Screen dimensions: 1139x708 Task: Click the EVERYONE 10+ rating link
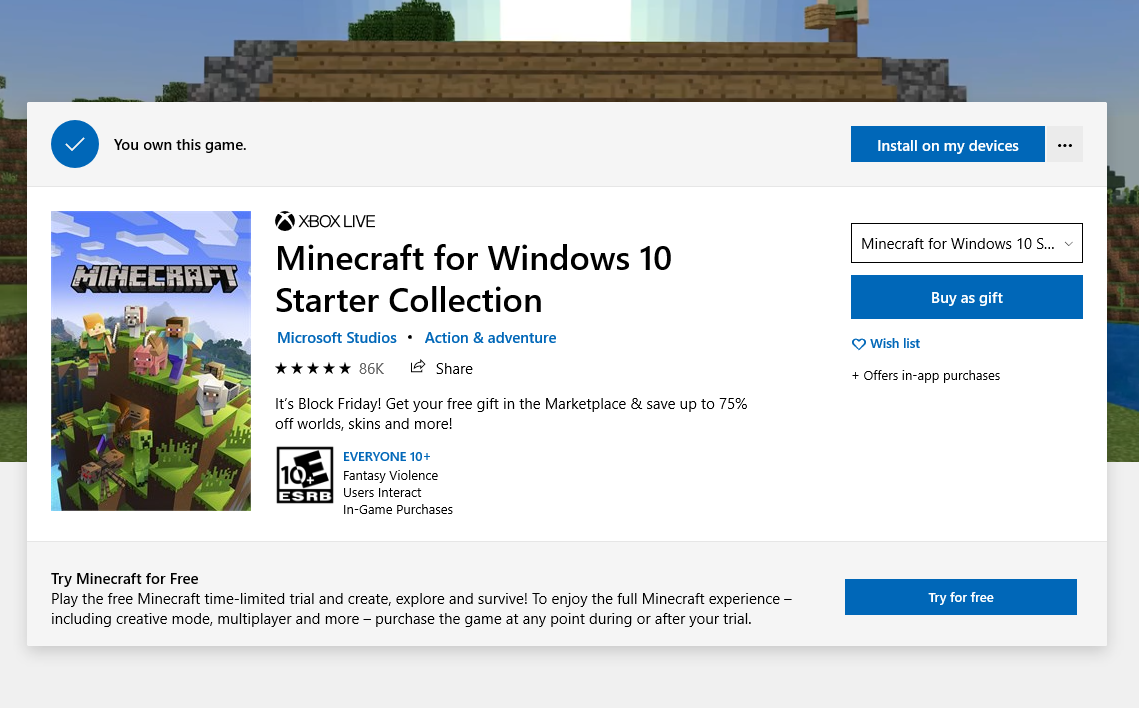coord(386,456)
